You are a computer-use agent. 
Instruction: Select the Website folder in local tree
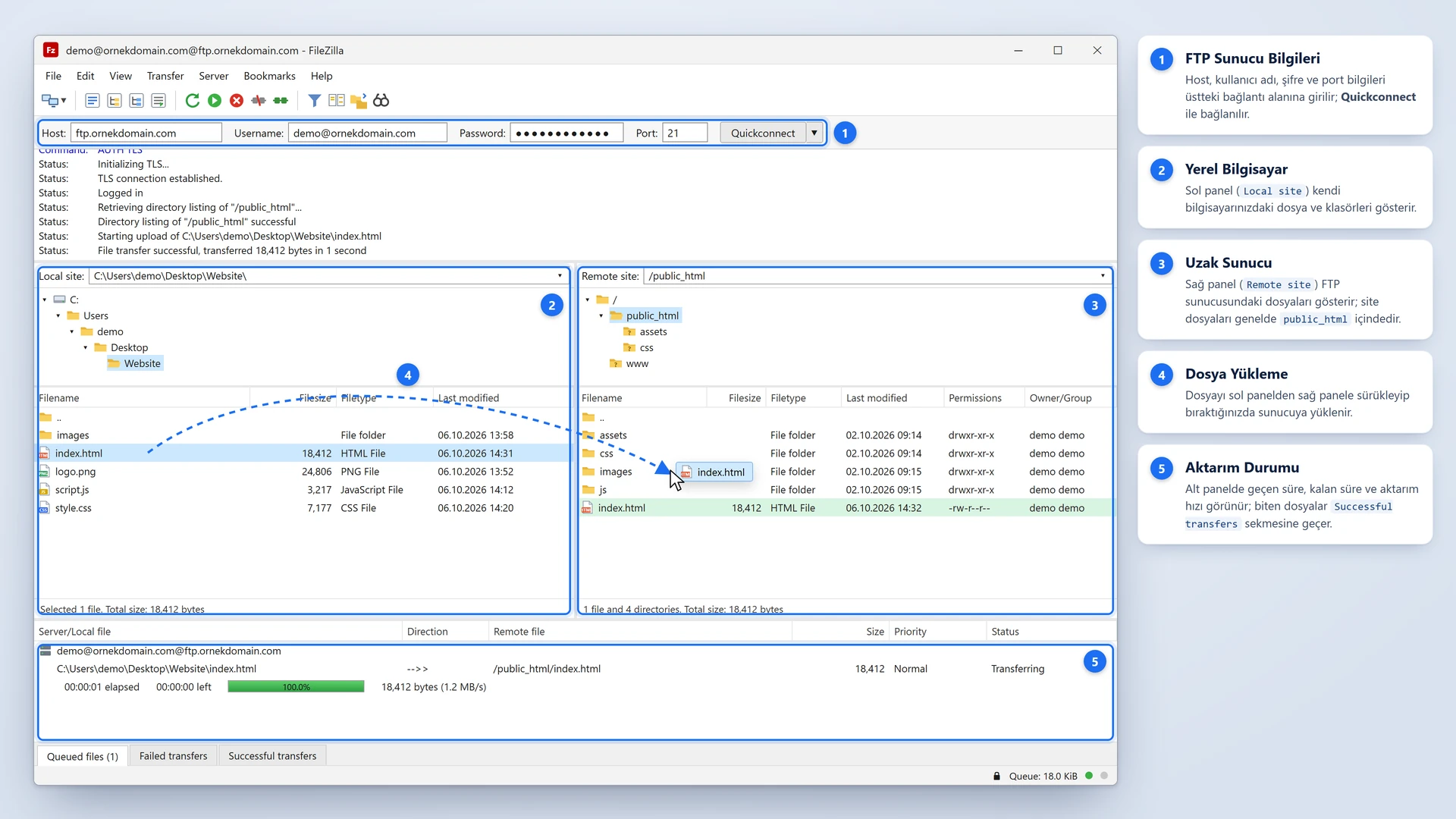[135, 364]
